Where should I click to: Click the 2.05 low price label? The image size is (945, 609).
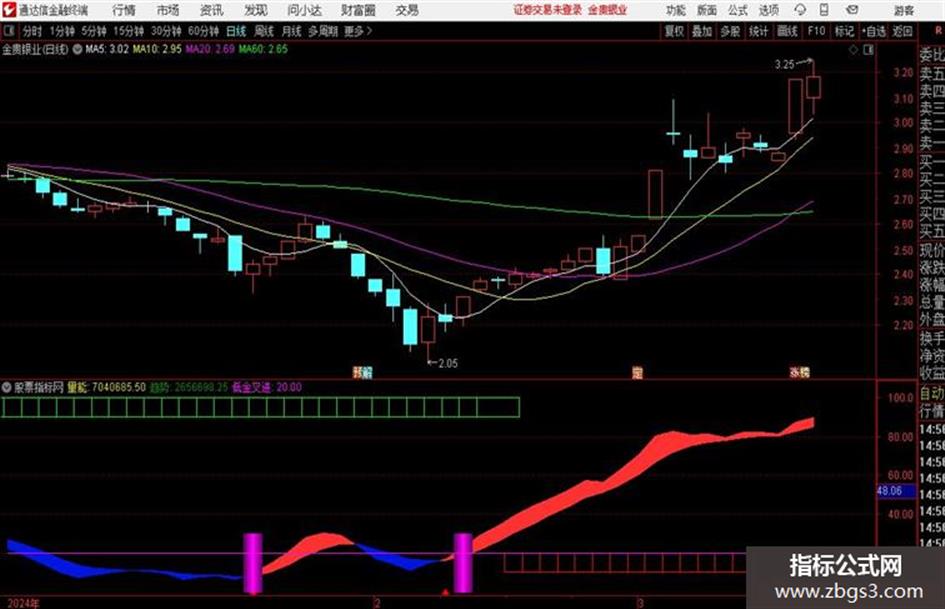(448, 364)
